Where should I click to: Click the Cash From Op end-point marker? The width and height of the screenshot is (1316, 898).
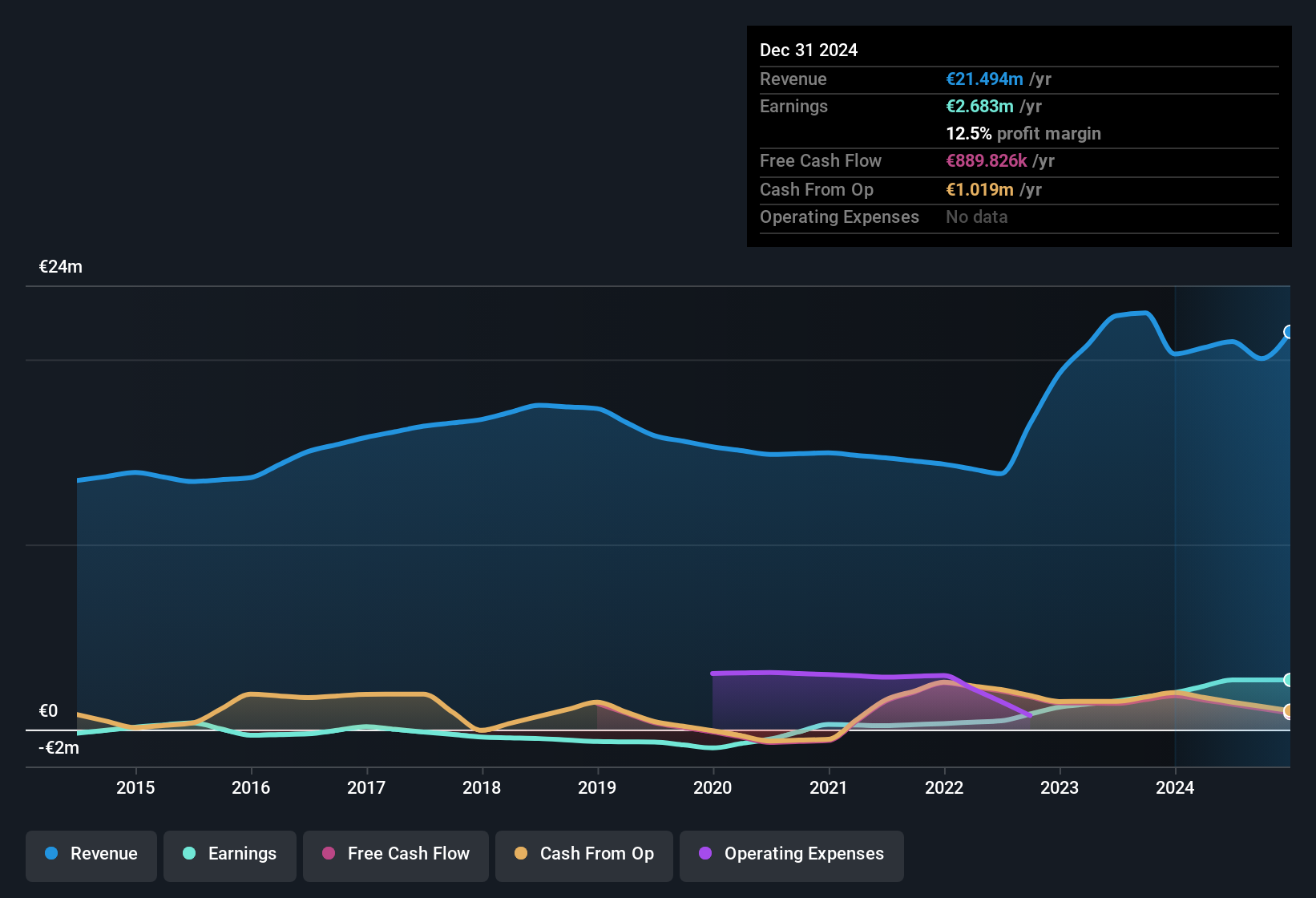click(x=1289, y=711)
